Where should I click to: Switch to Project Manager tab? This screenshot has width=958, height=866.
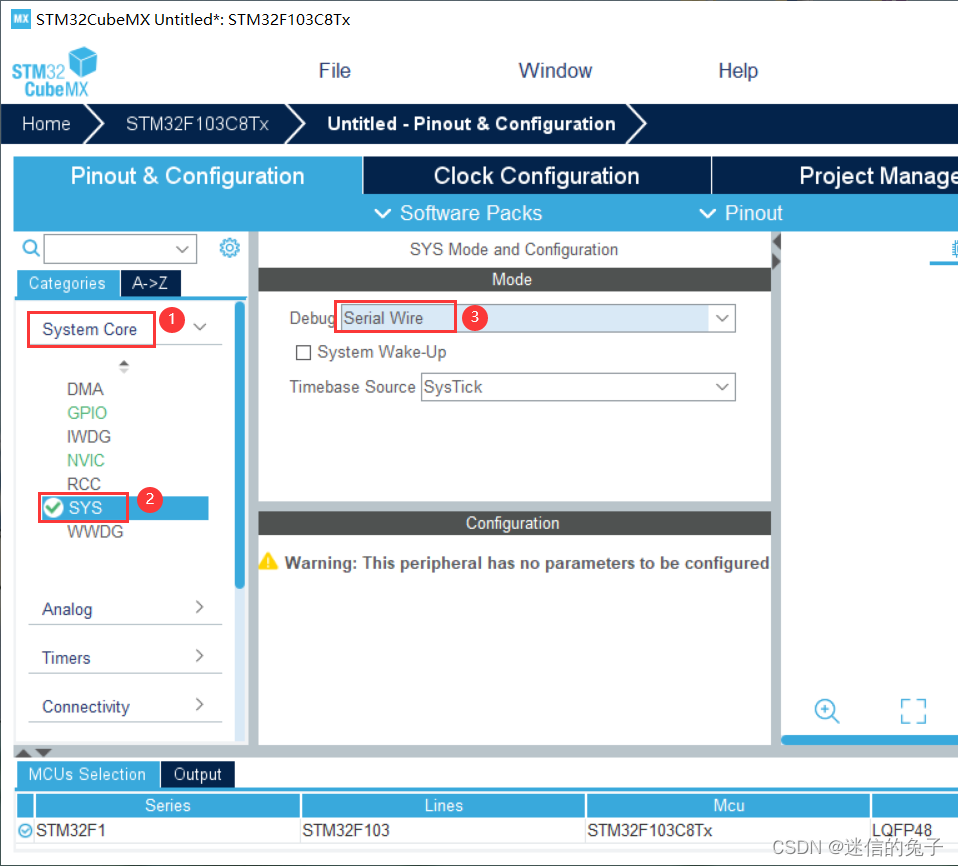pos(835,176)
